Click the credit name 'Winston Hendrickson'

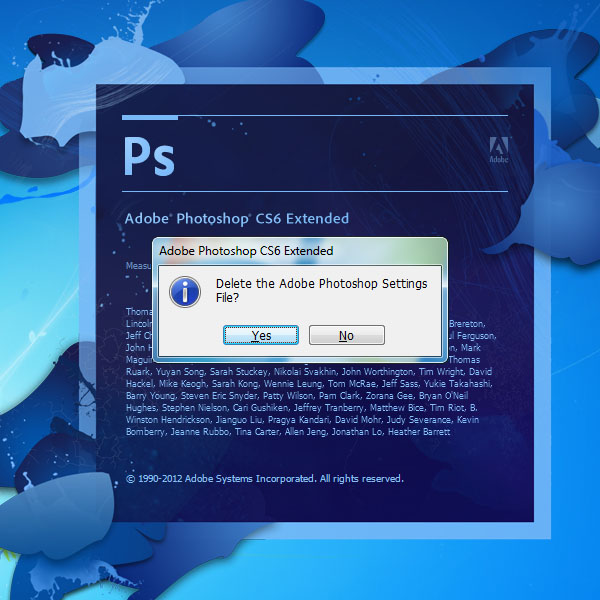168,420
